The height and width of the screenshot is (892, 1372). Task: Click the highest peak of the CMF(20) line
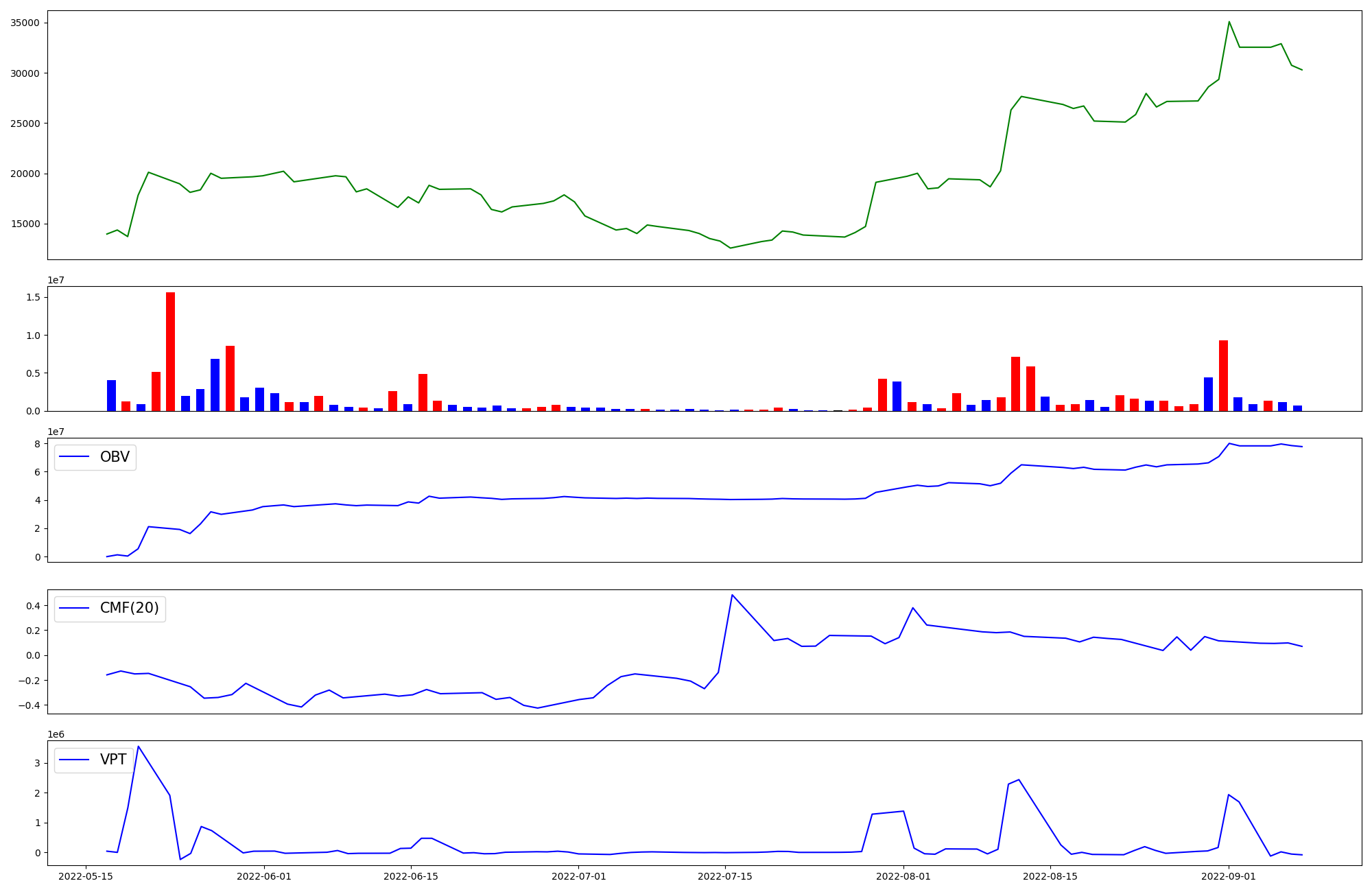pos(732,595)
